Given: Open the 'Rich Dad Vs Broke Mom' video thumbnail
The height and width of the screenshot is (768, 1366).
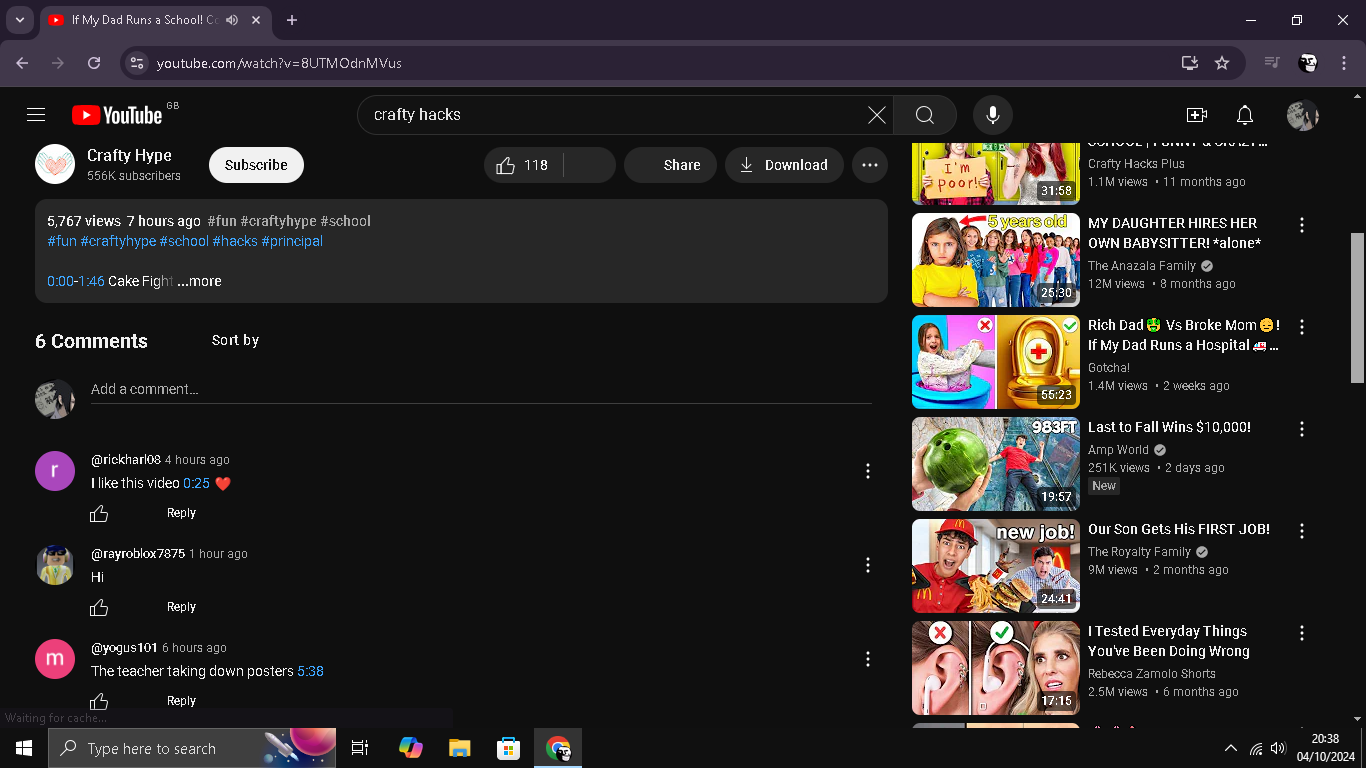Looking at the screenshot, I should [x=996, y=362].
